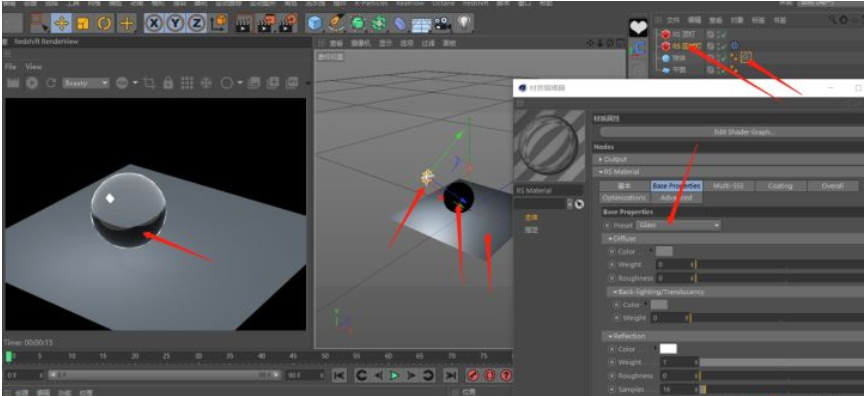Toggle the lock icon in RenderView toolbar
The width and height of the screenshot is (866, 396).
pyautogui.click(x=168, y=83)
